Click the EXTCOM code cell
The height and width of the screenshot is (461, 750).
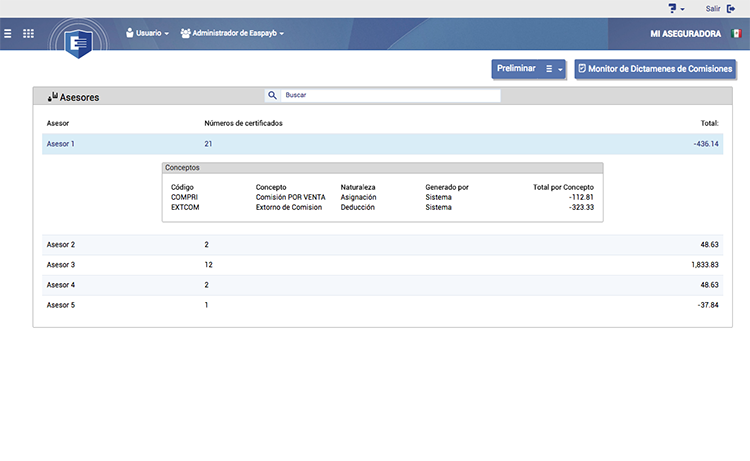[x=185, y=207]
